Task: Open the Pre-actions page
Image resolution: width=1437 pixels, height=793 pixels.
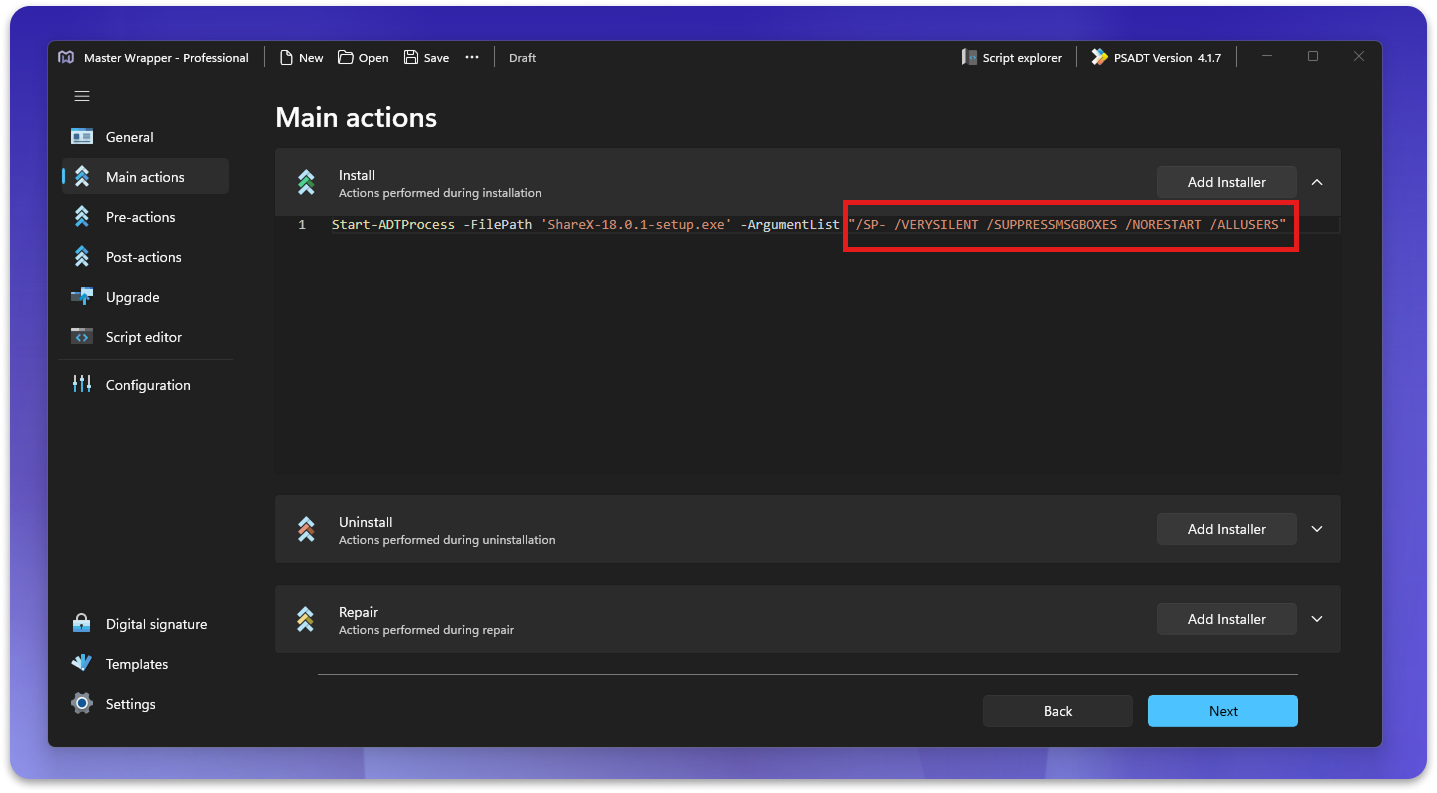Action: coord(145,217)
